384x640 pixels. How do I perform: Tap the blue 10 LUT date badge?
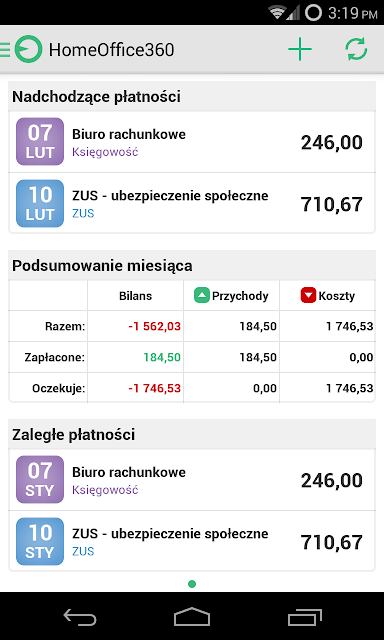click(x=40, y=203)
